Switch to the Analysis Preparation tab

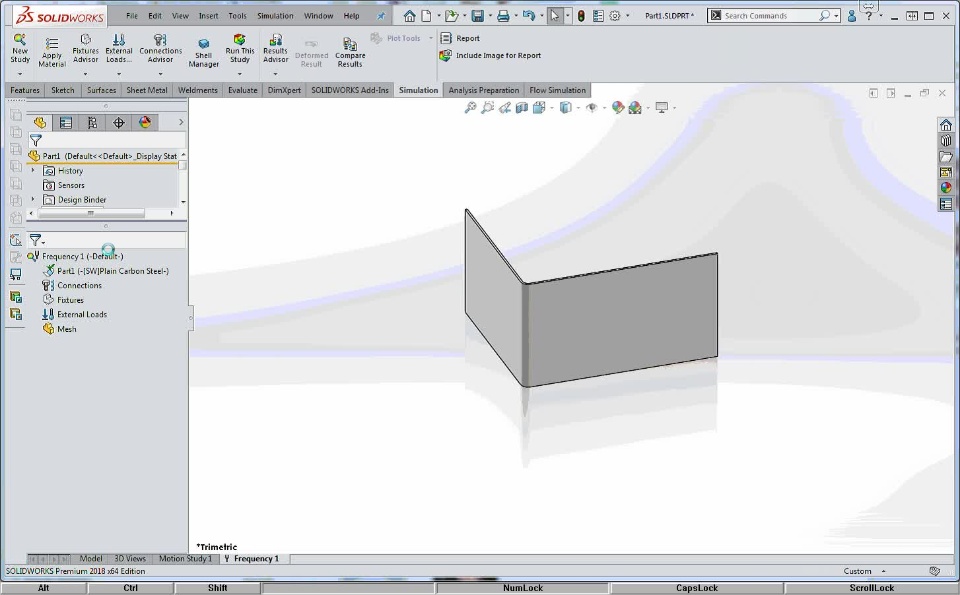click(483, 90)
